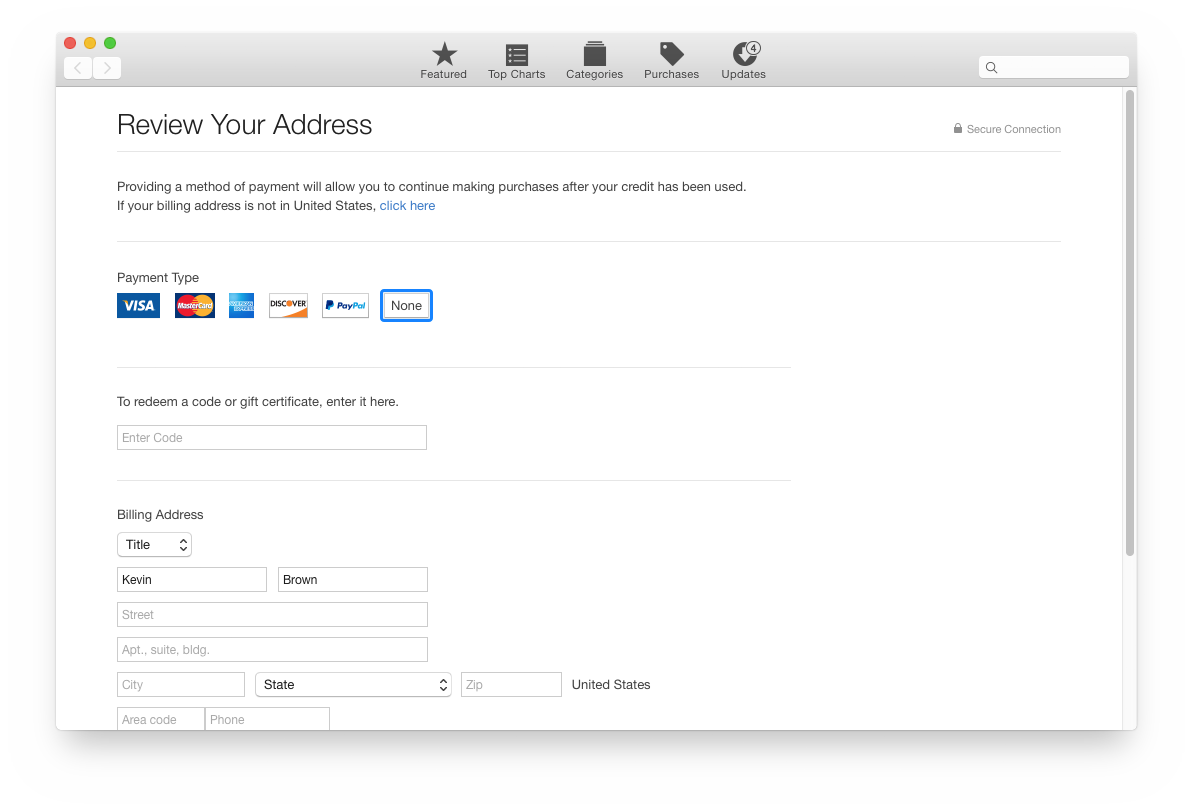Open the Title dropdown
The image size is (1193, 810).
click(x=154, y=545)
